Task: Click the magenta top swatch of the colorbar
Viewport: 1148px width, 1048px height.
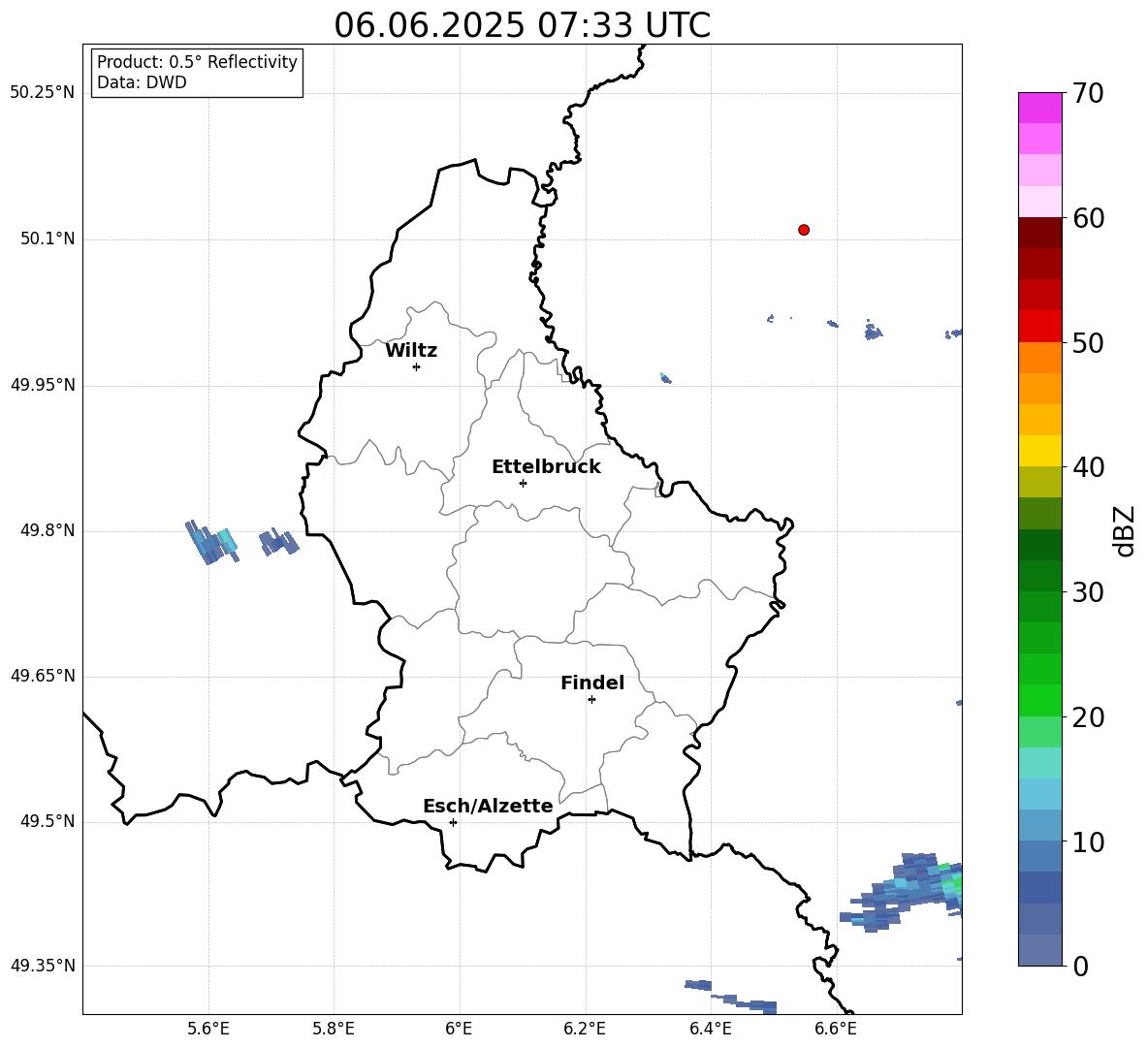Action: pyautogui.click(x=1039, y=108)
